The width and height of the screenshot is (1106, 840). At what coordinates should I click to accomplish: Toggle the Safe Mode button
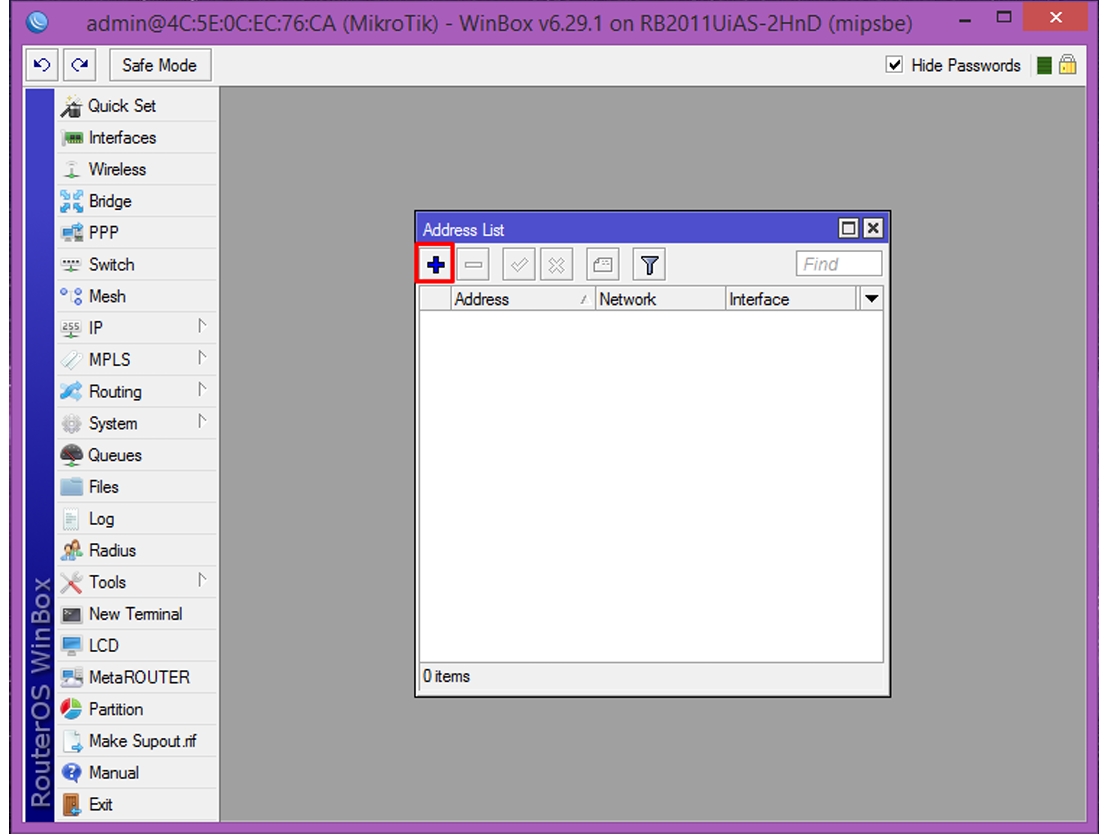159,66
